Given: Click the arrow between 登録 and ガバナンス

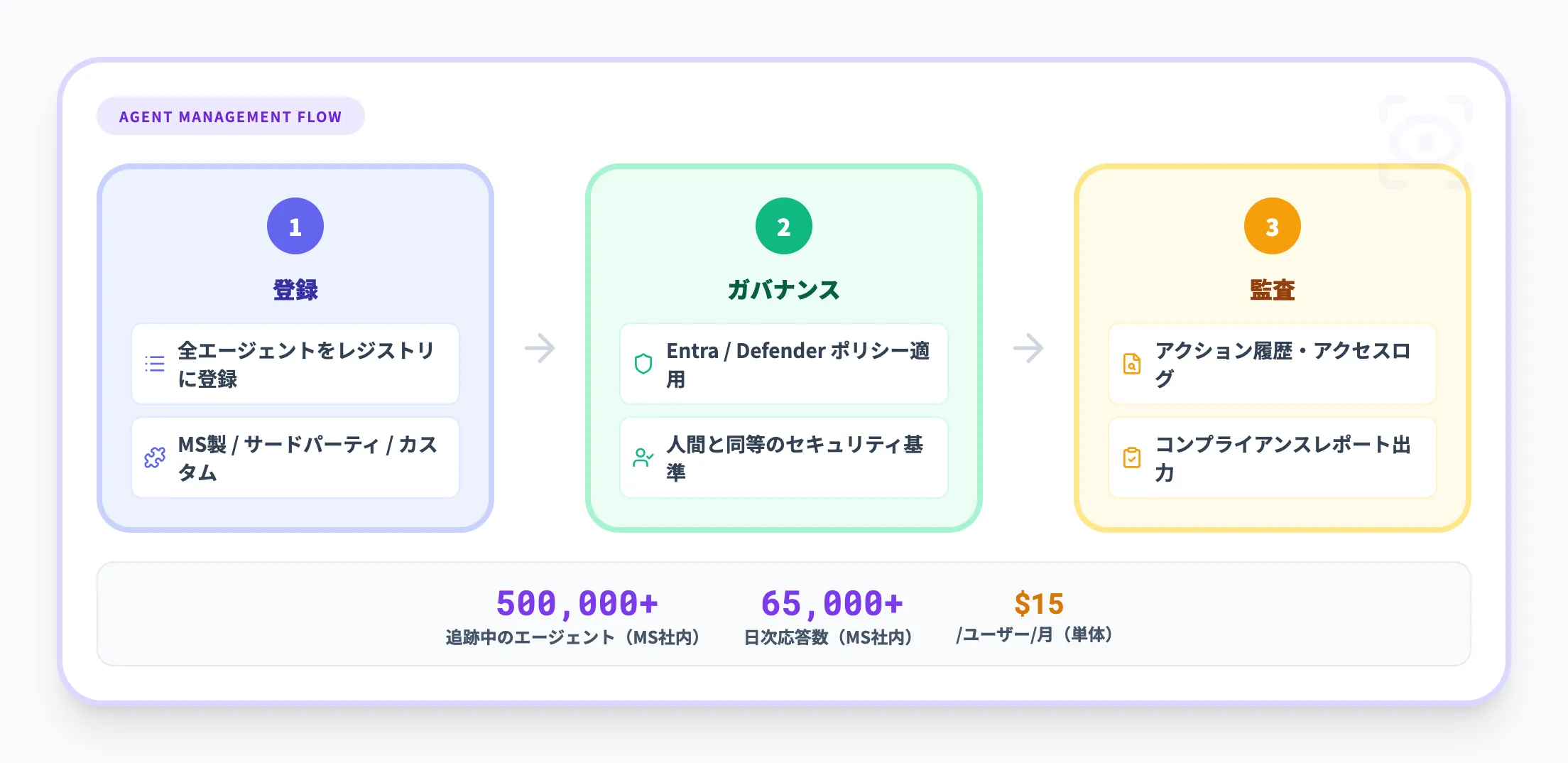Looking at the screenshot, I should 540,348.
